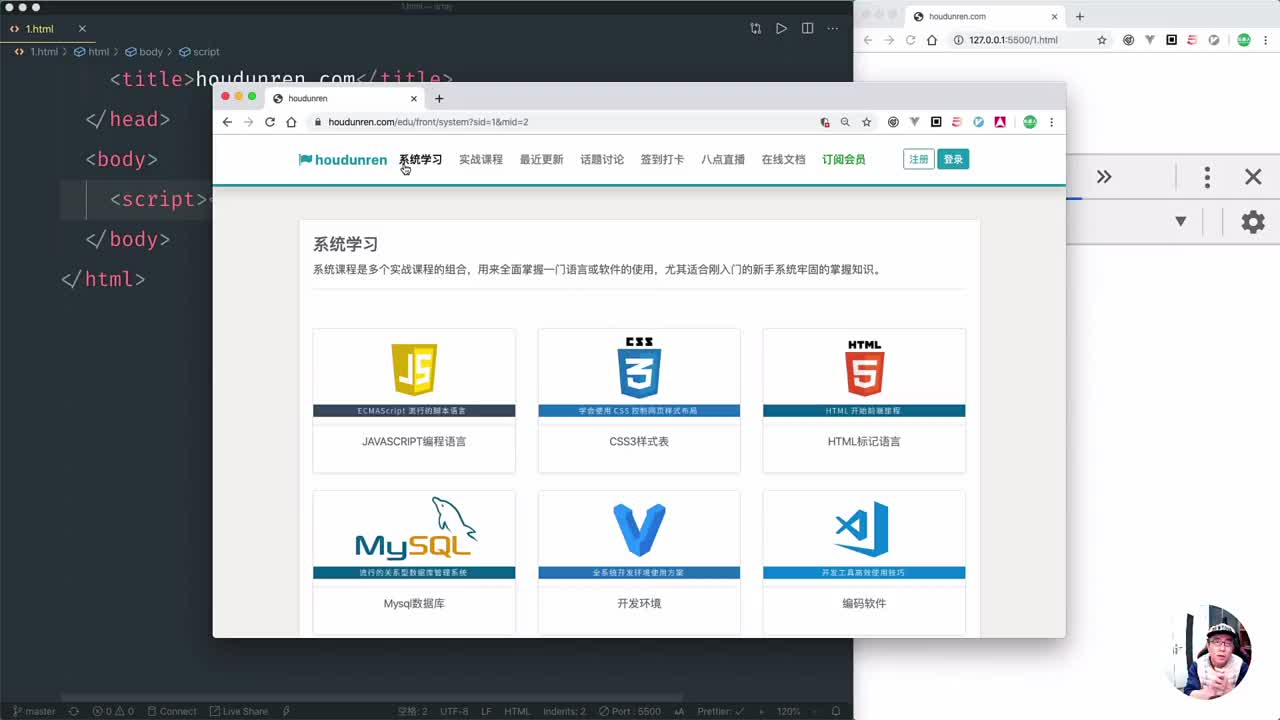Click red Adobe Acrobat extension in front browser
Viewport: 1280px width, 720px height.
click(1000, 122)
